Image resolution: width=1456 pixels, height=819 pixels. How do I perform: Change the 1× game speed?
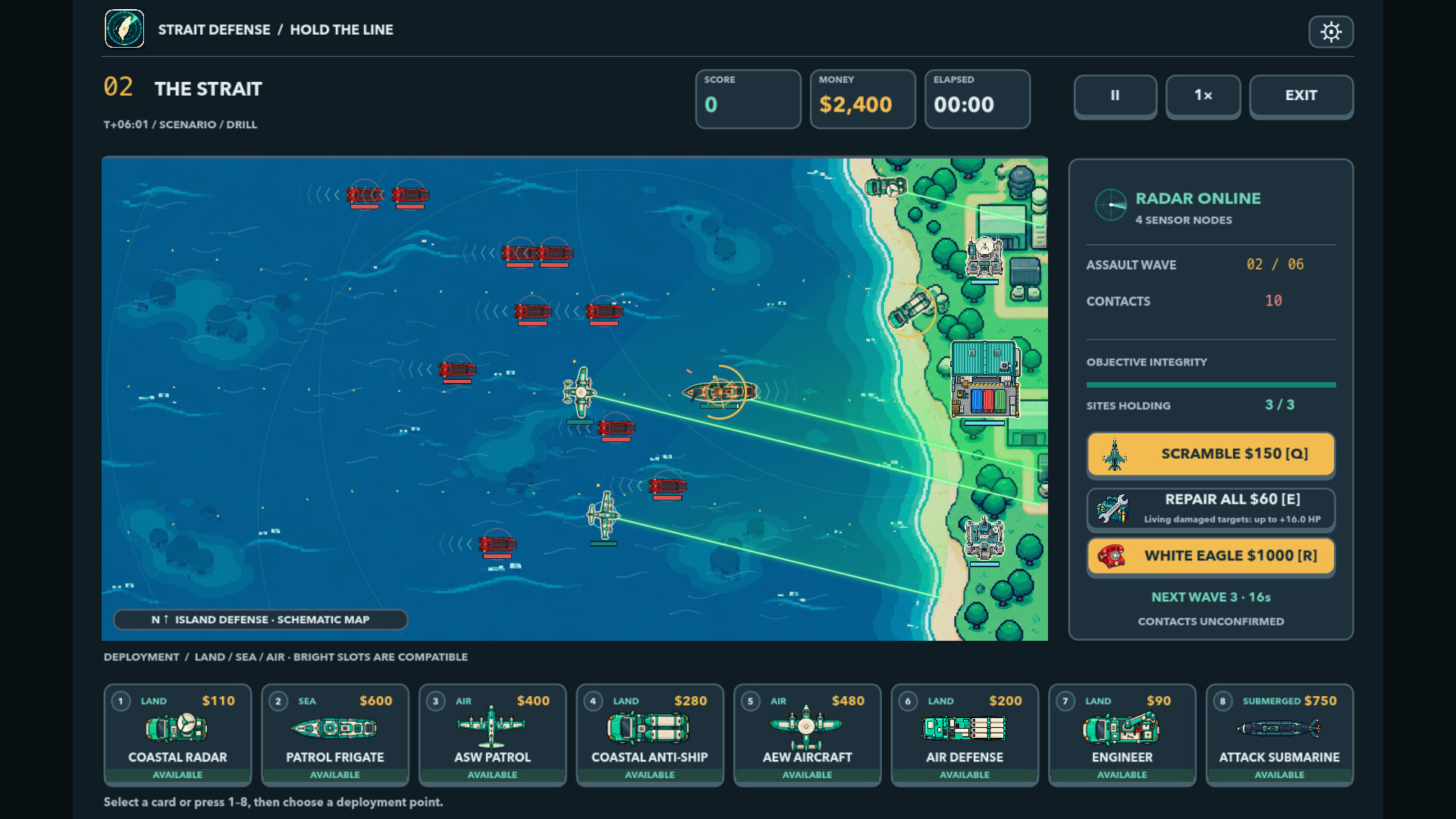(x=1203, y=96)
